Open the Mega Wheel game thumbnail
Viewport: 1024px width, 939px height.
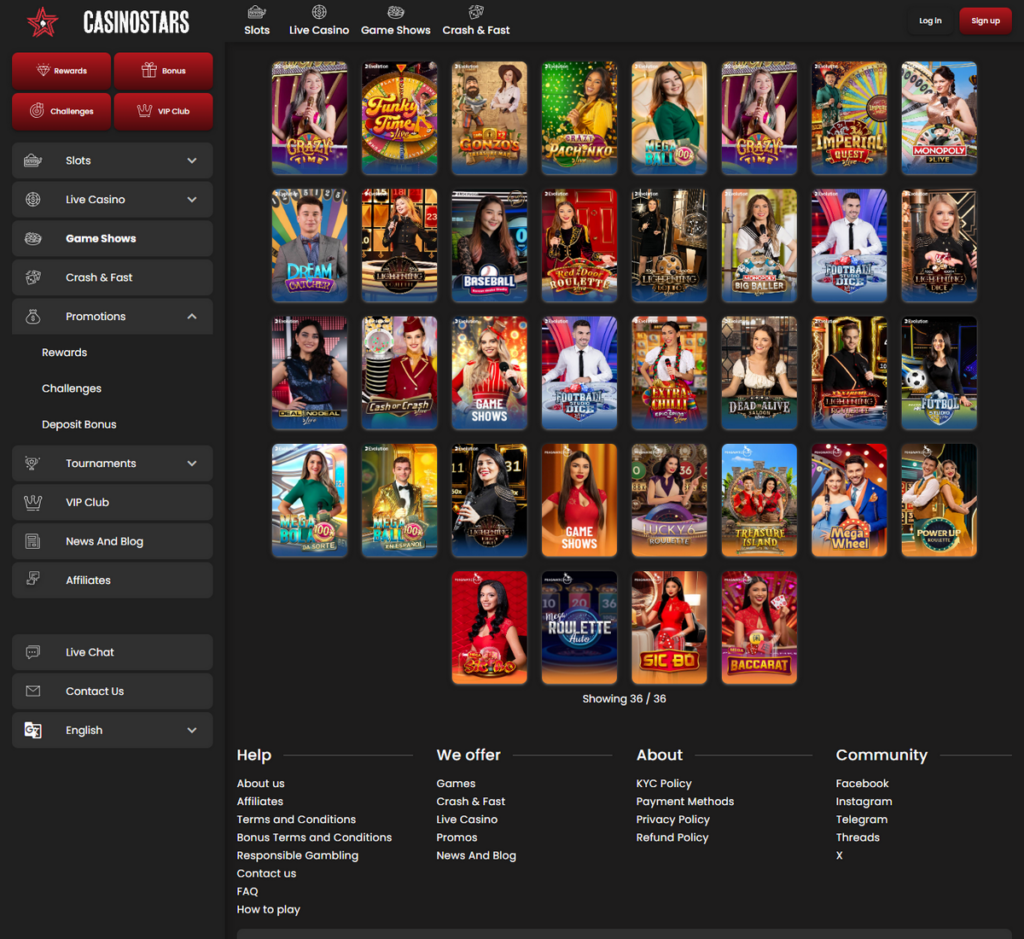[x=849, y=500]
